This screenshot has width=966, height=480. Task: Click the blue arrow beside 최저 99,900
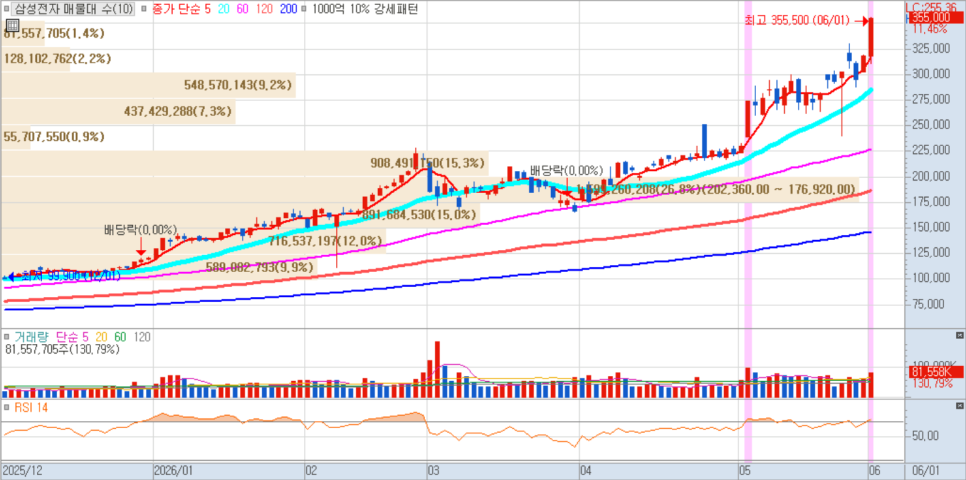click(x=9, y=277)
